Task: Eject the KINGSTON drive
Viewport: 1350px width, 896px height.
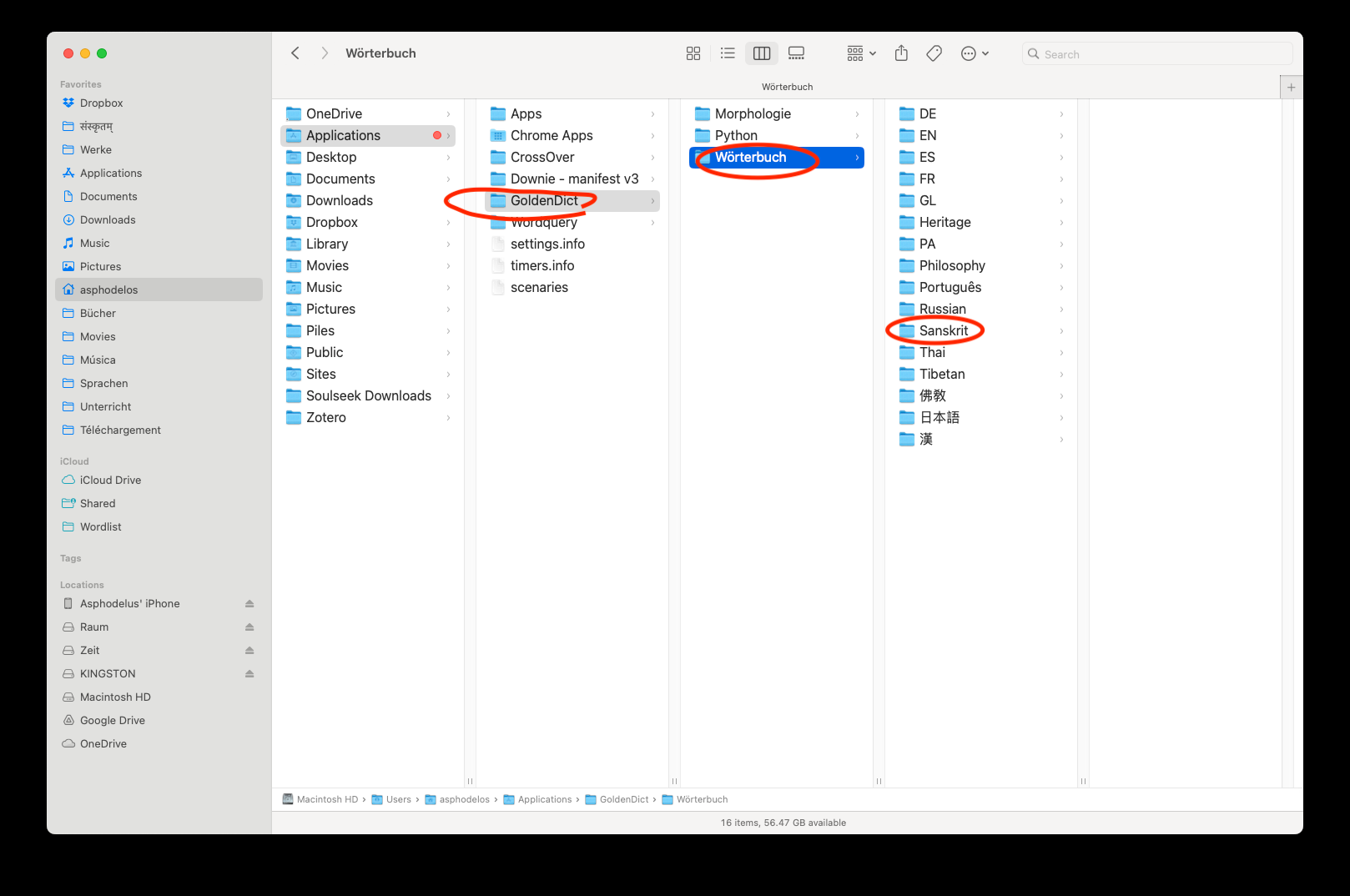Action: (x=249, y=673)
